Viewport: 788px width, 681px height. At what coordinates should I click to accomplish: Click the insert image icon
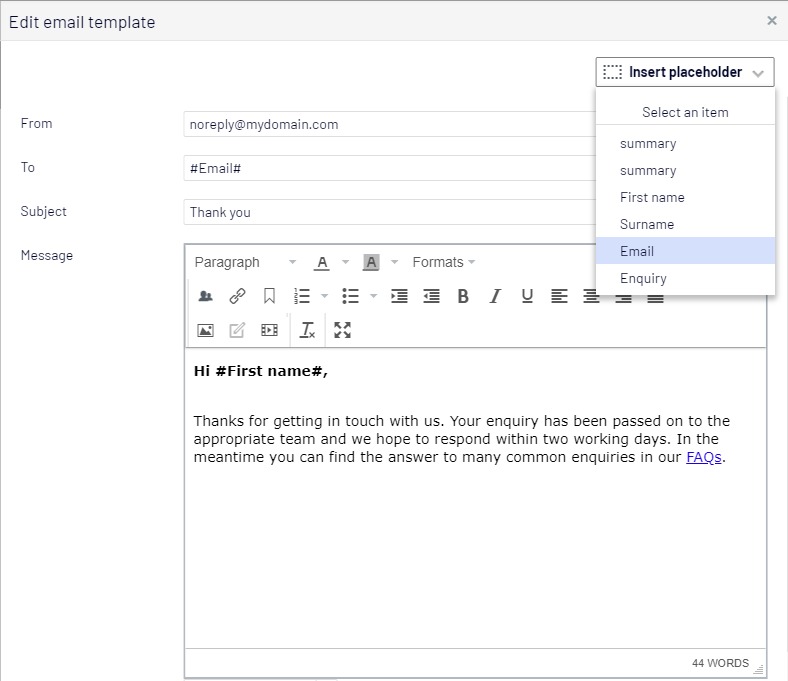(x=206, y=330)
